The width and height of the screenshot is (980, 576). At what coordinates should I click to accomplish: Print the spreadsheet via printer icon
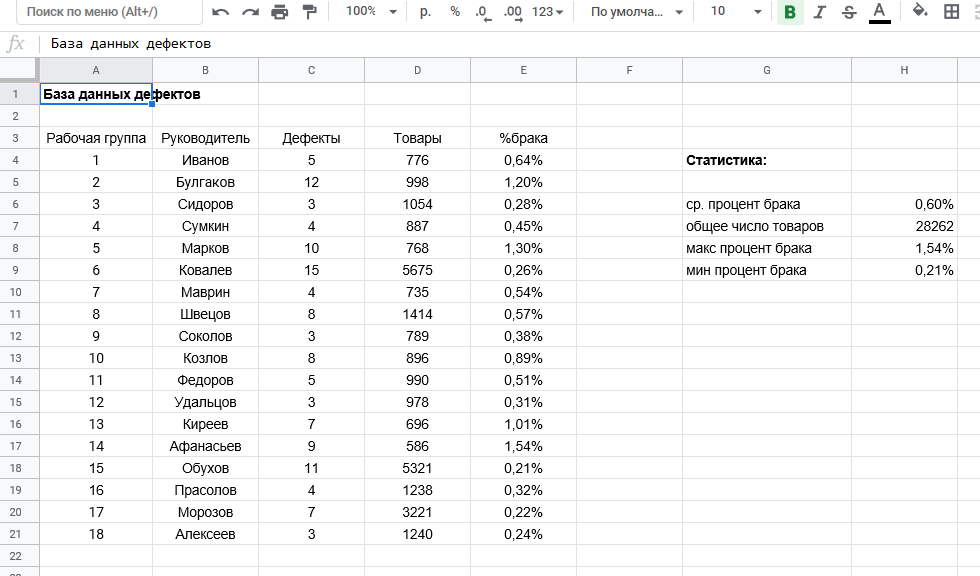point(279,12)
